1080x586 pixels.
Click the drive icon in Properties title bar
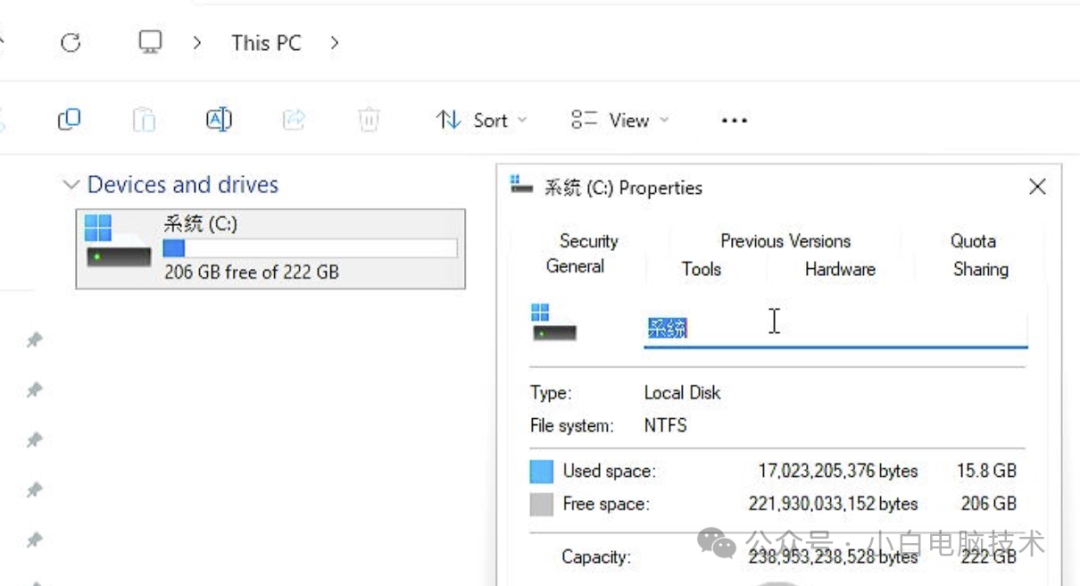click(x=521, y=185)
